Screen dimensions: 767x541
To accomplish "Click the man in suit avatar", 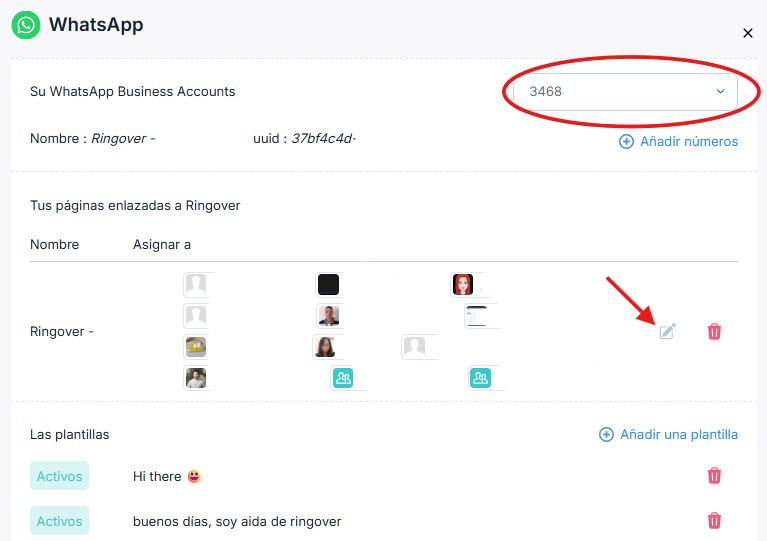I will (328, 316).
